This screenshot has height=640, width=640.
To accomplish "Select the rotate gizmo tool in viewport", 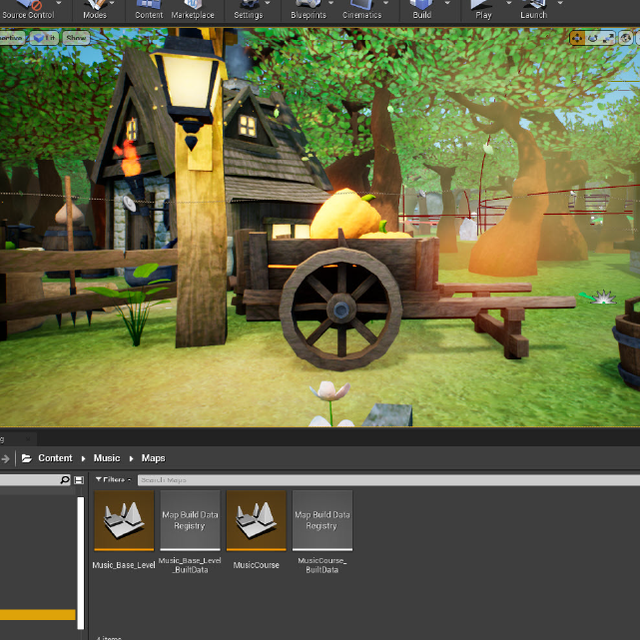I will pyautogui.click(x=594, y=38).
